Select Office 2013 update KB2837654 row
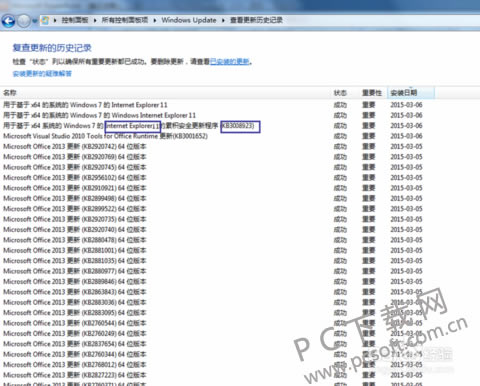This screenshot has width=480, height=386. coord(213,344)
